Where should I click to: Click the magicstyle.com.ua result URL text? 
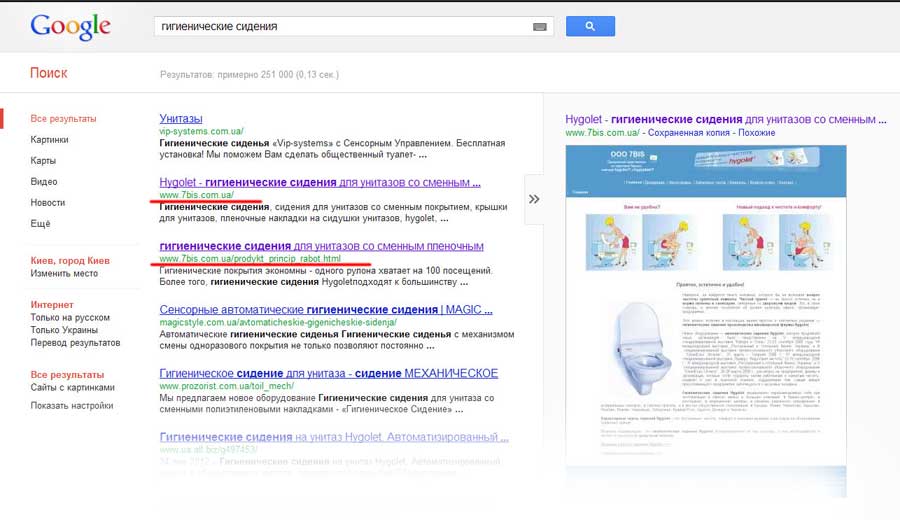(x=278, y=323)
